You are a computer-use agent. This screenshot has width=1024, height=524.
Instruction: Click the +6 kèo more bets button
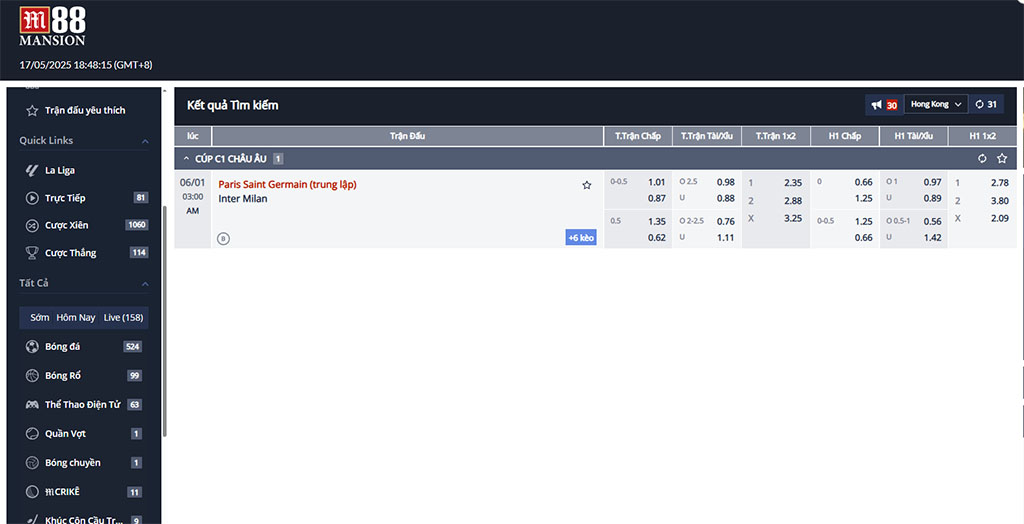tap(580, 238)
